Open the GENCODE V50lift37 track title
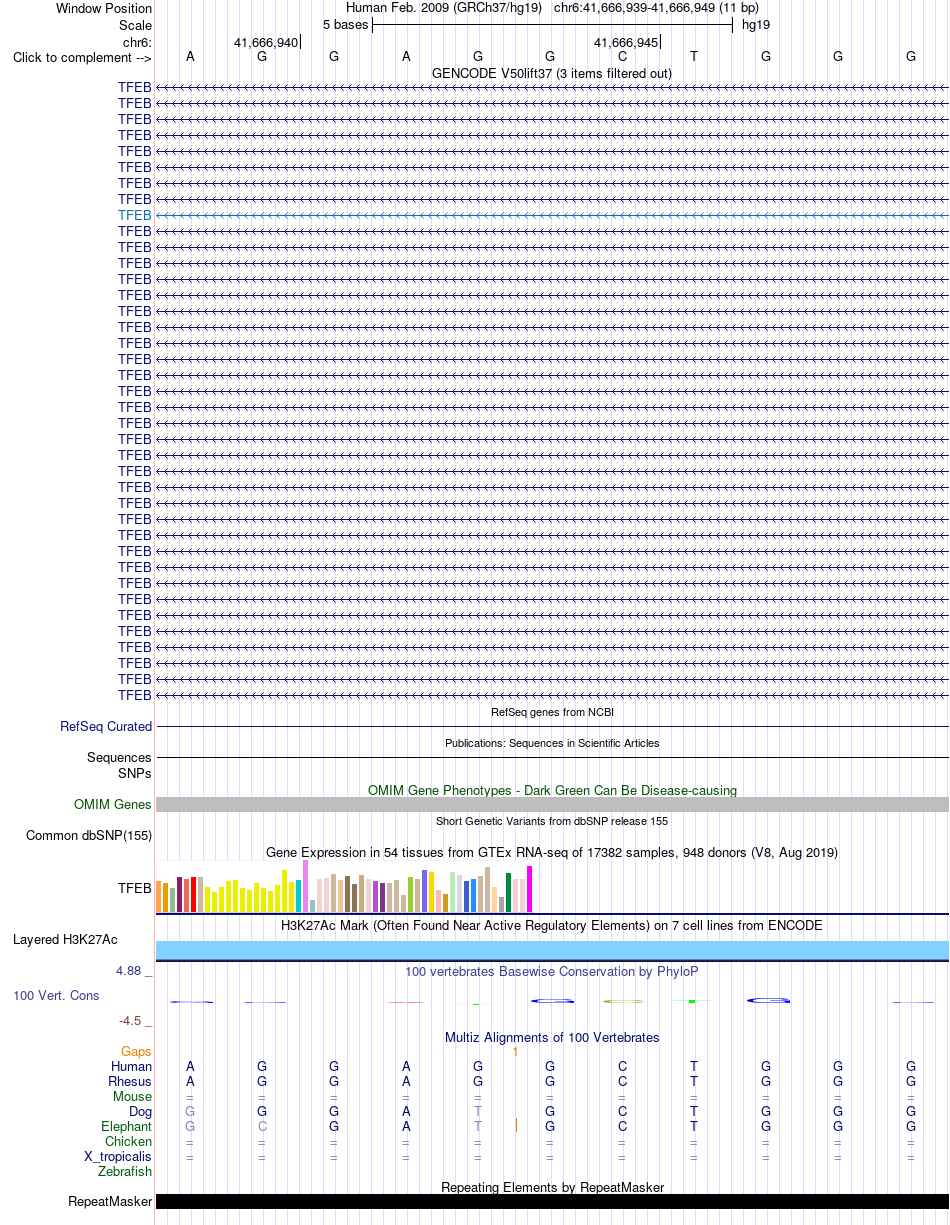 (x=552, y=73)
